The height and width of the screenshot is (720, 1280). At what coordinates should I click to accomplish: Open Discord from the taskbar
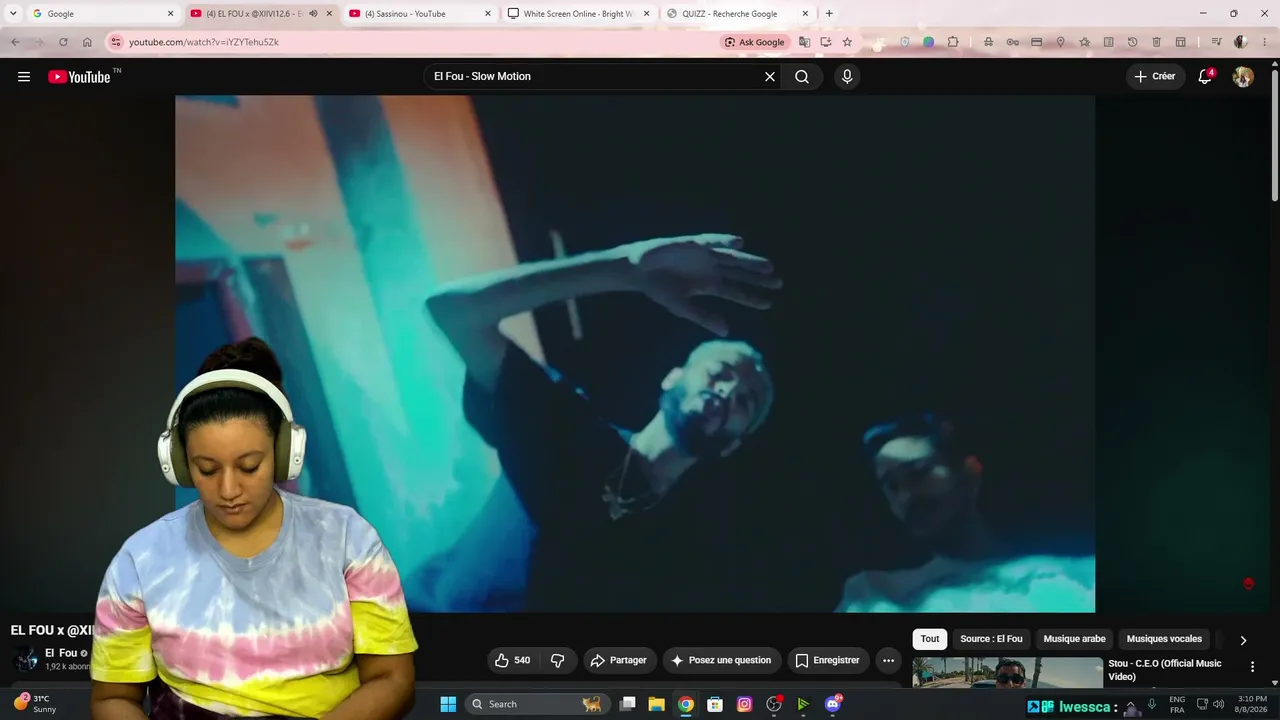pos(833,704)
